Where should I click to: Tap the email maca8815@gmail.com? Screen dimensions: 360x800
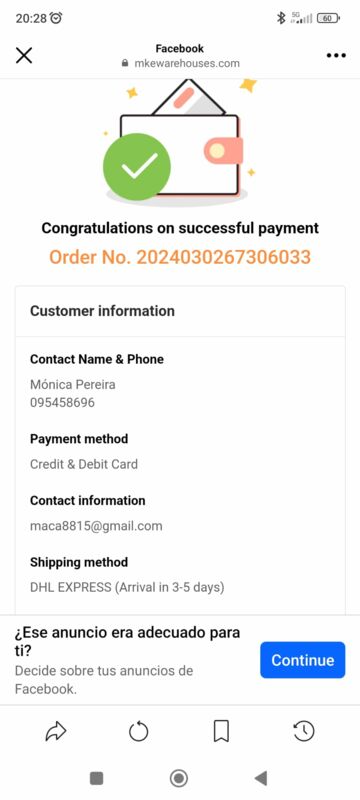pyautogui.click(x=96, y=526)
